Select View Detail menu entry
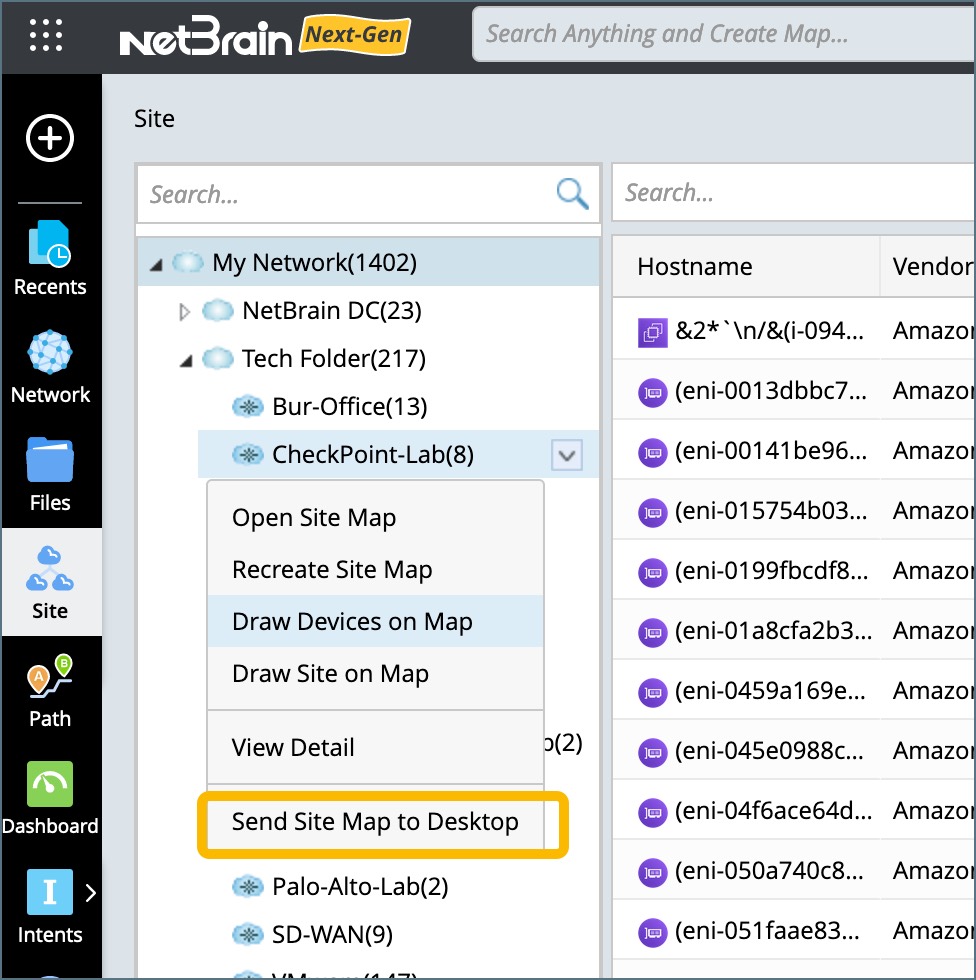This screenshot has width=976, height=980. tap(293, 747)
